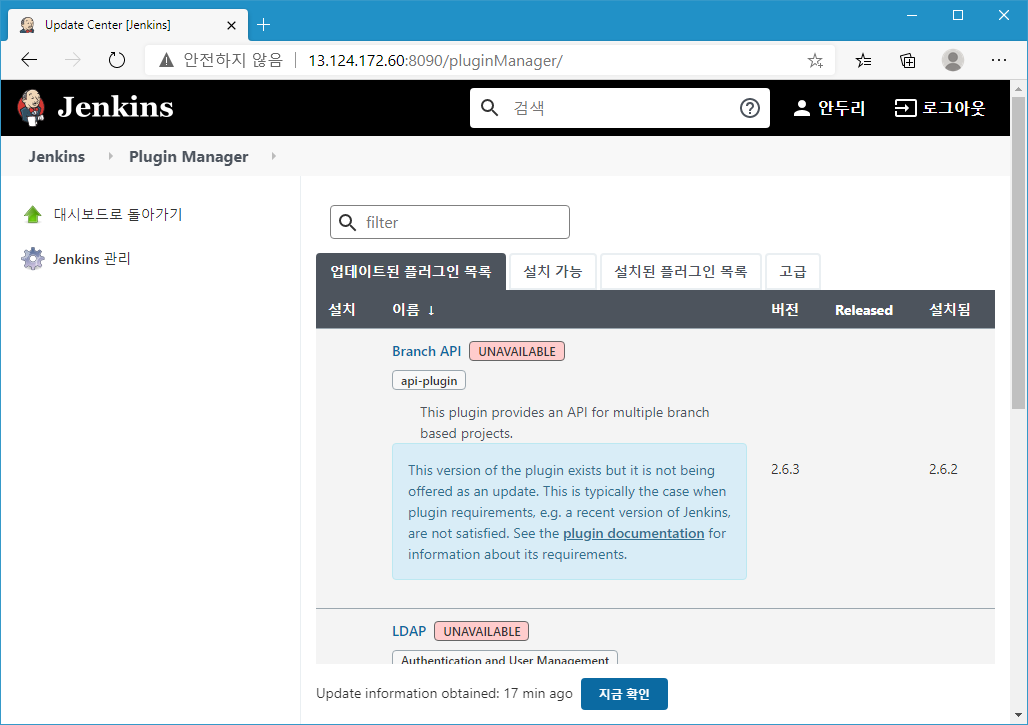The height and width of the screenshot is (725, 1028).
Task: Click the magnifier icon in the filter box
Action: click(x=347, y=222)
